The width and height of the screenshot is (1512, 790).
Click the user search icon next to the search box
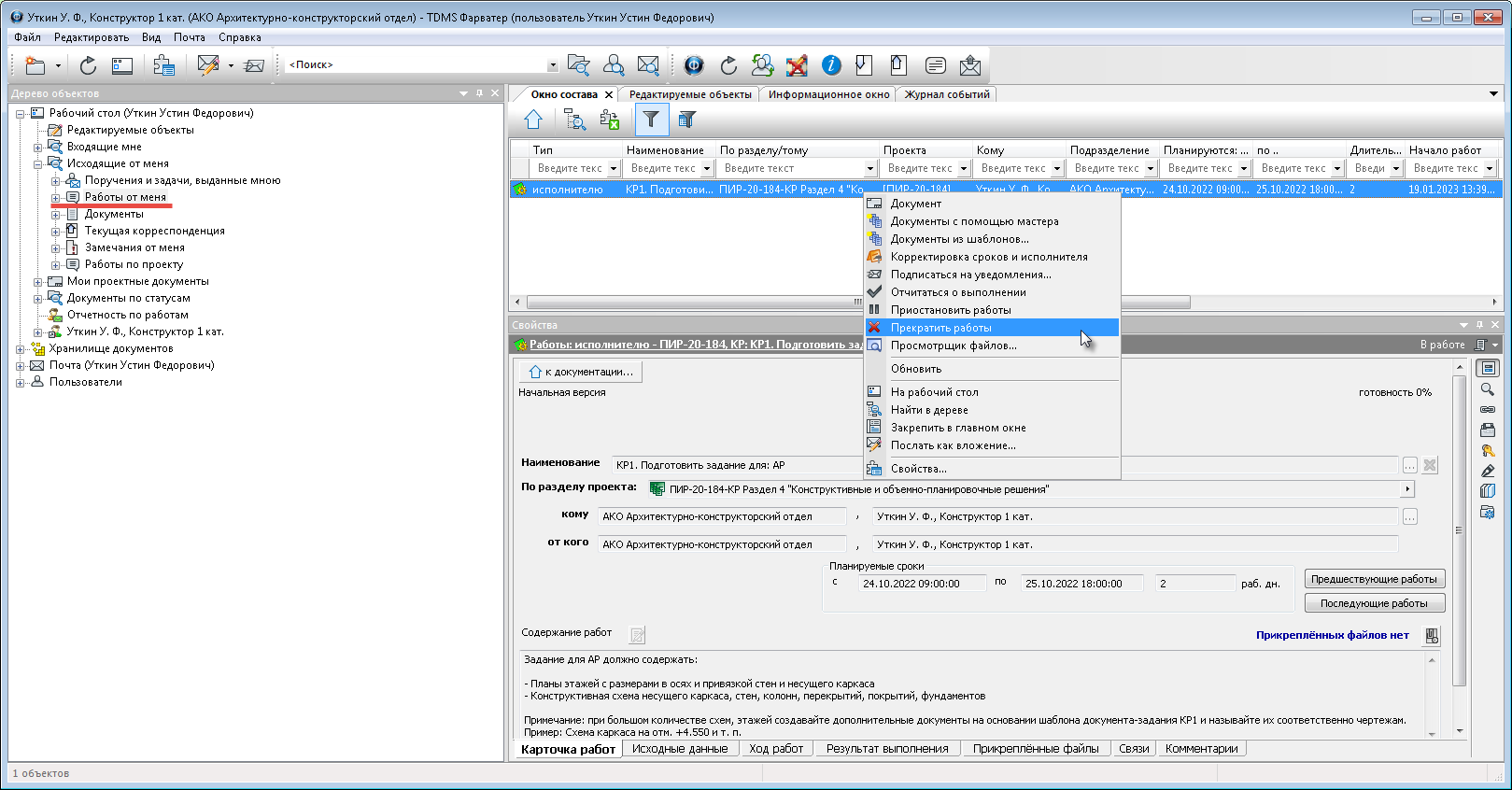pyautogui.click(x=614, y=65)
